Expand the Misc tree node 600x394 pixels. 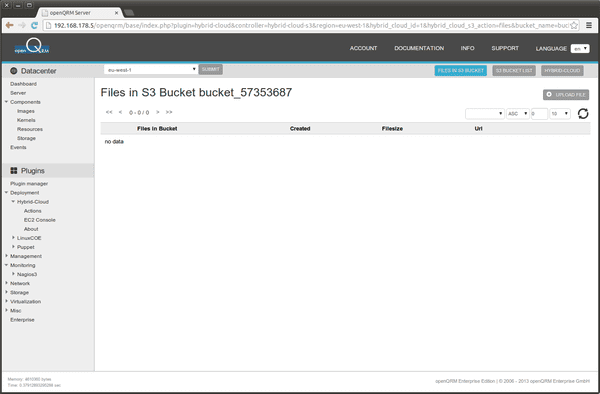pos(7,310)
